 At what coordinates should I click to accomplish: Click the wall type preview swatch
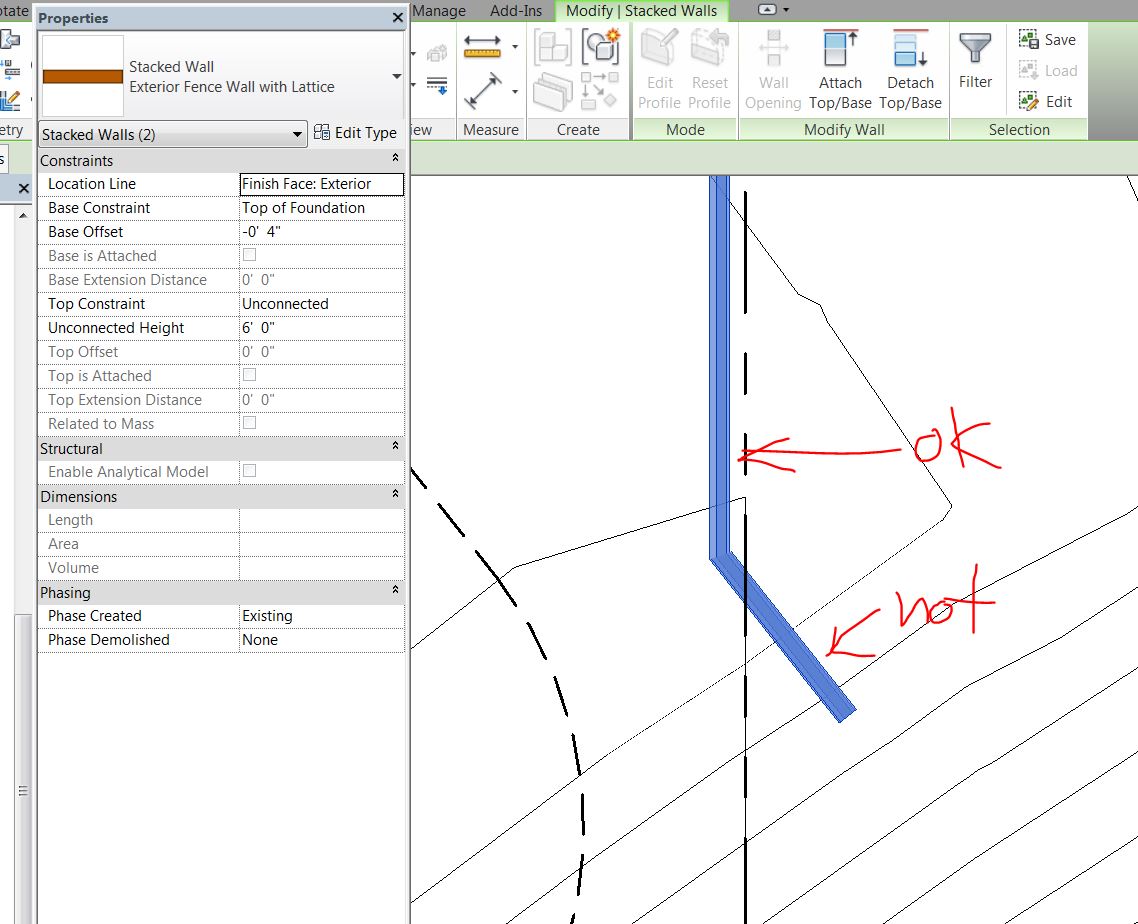(x=83, y=76)
